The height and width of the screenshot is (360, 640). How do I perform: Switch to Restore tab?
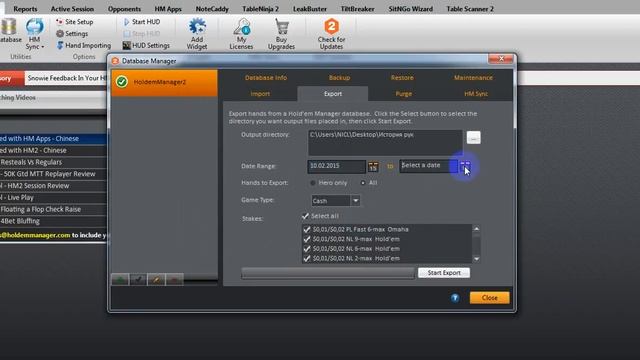coord(402,78)
